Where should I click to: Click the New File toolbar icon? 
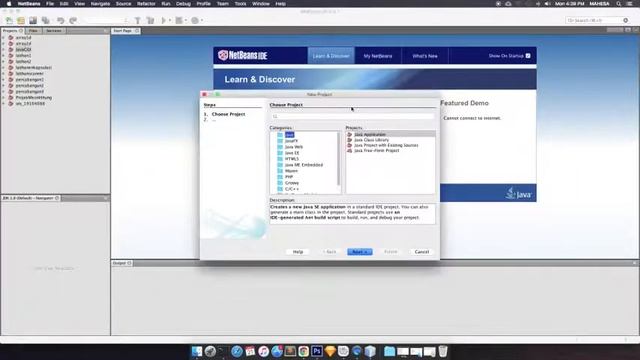point(9,20)
